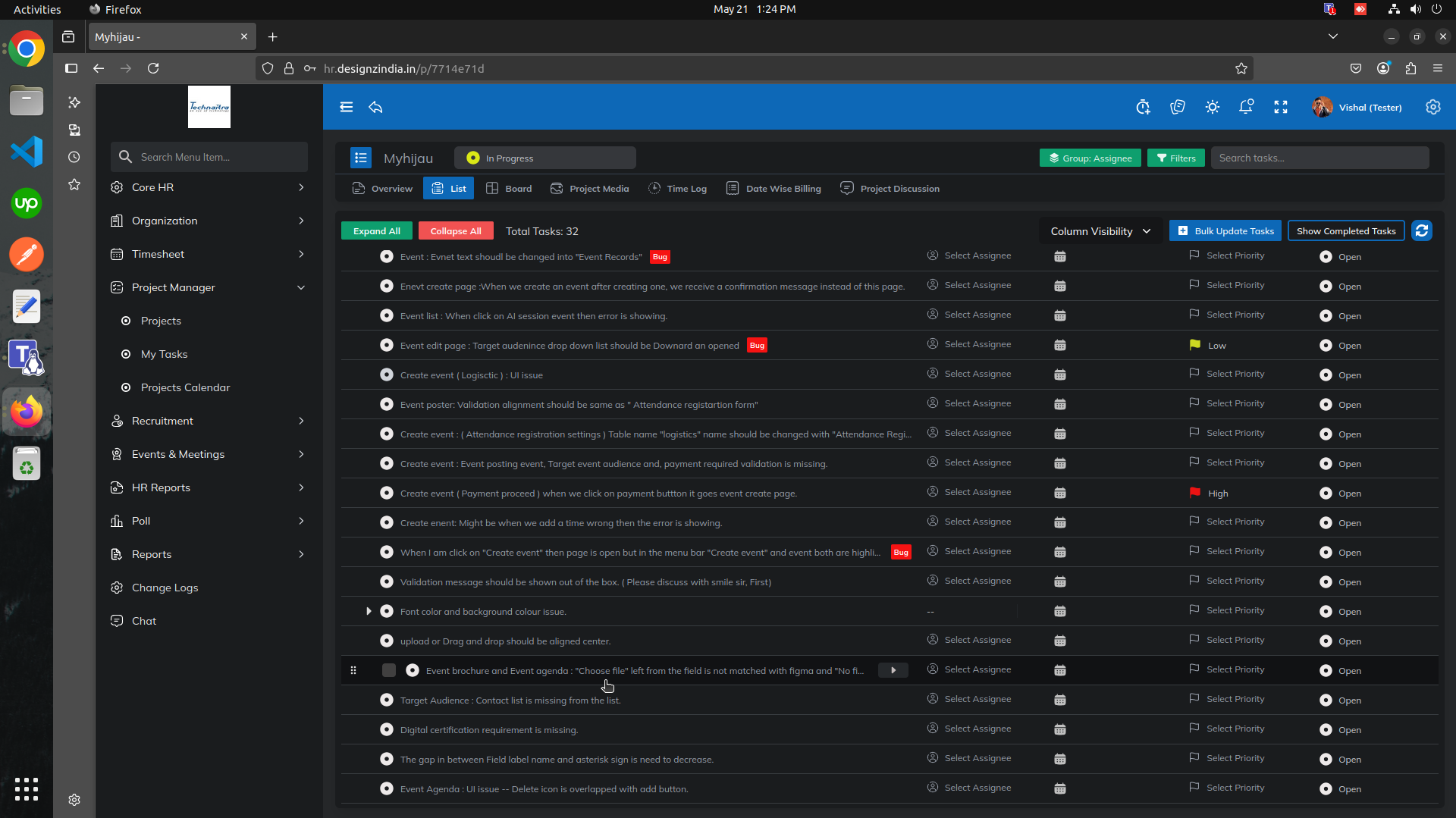Open the Column Visibility dropdown

tap(1100, 231)
